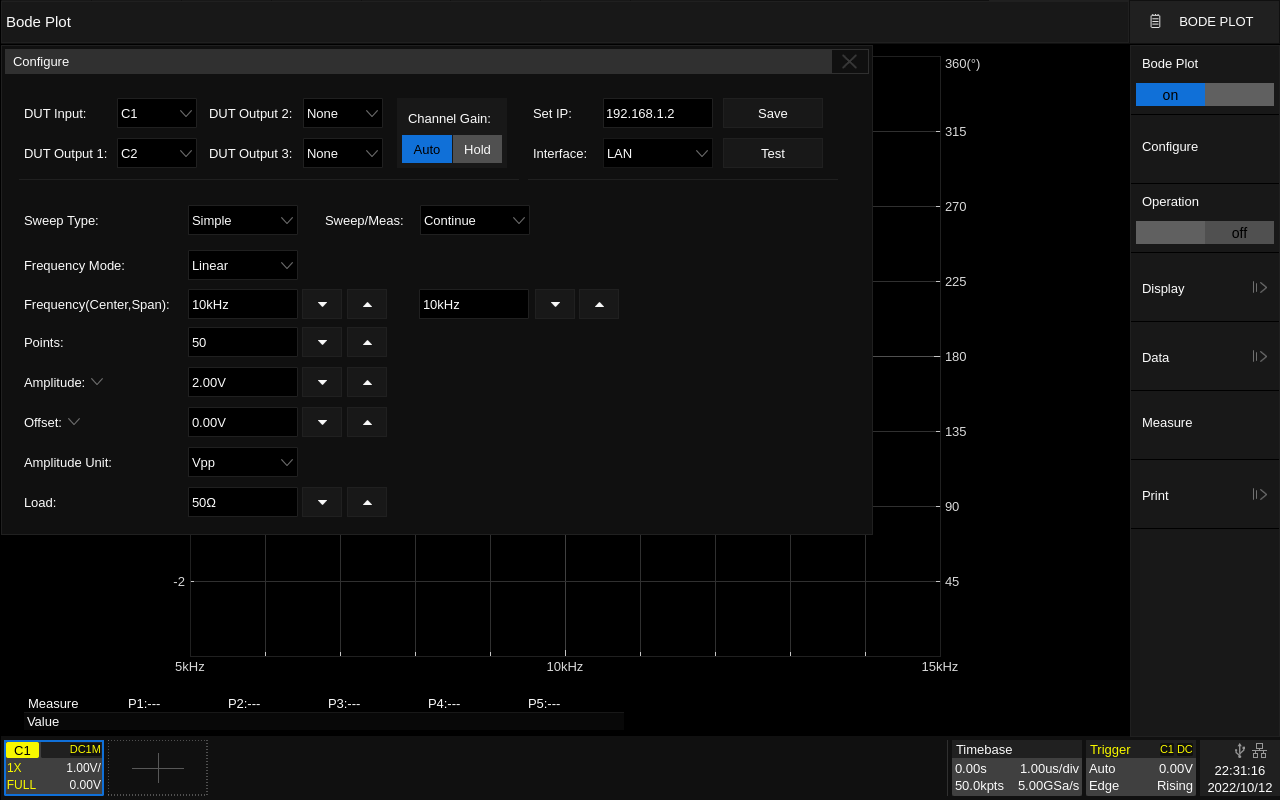
Task: Increase the frequency span with up arrow
Action: tap(599, 304)
